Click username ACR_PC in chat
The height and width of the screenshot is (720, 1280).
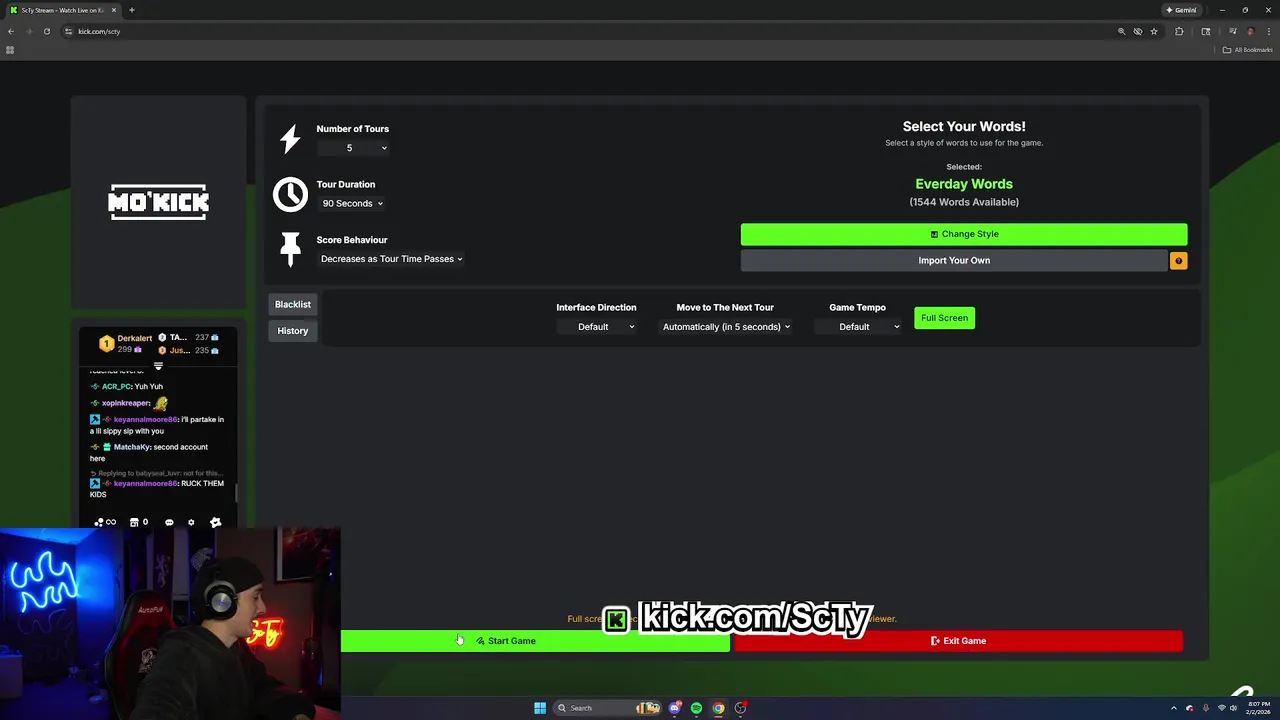[x=116, y=386]
